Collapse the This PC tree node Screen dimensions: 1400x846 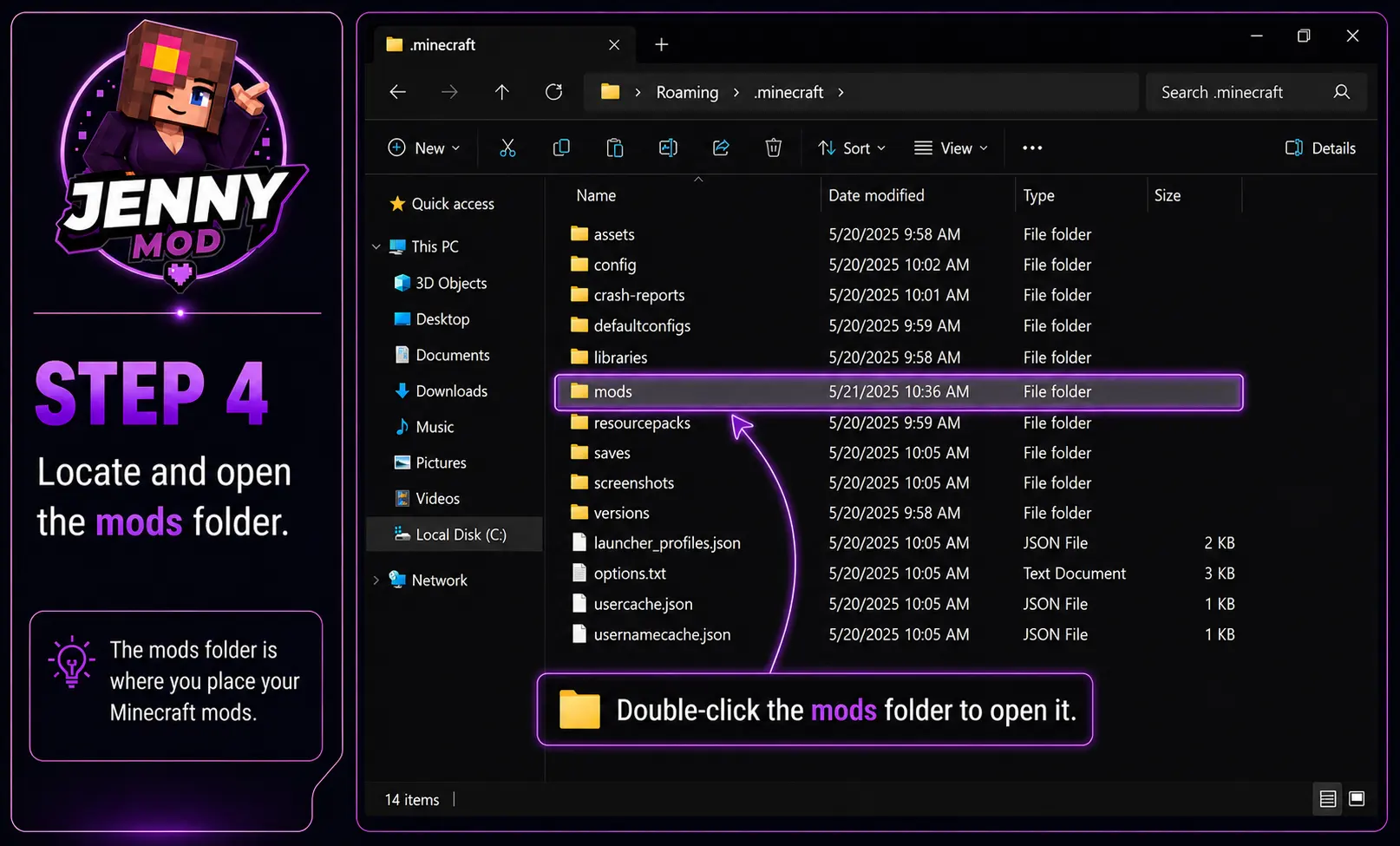coord(376,246)
